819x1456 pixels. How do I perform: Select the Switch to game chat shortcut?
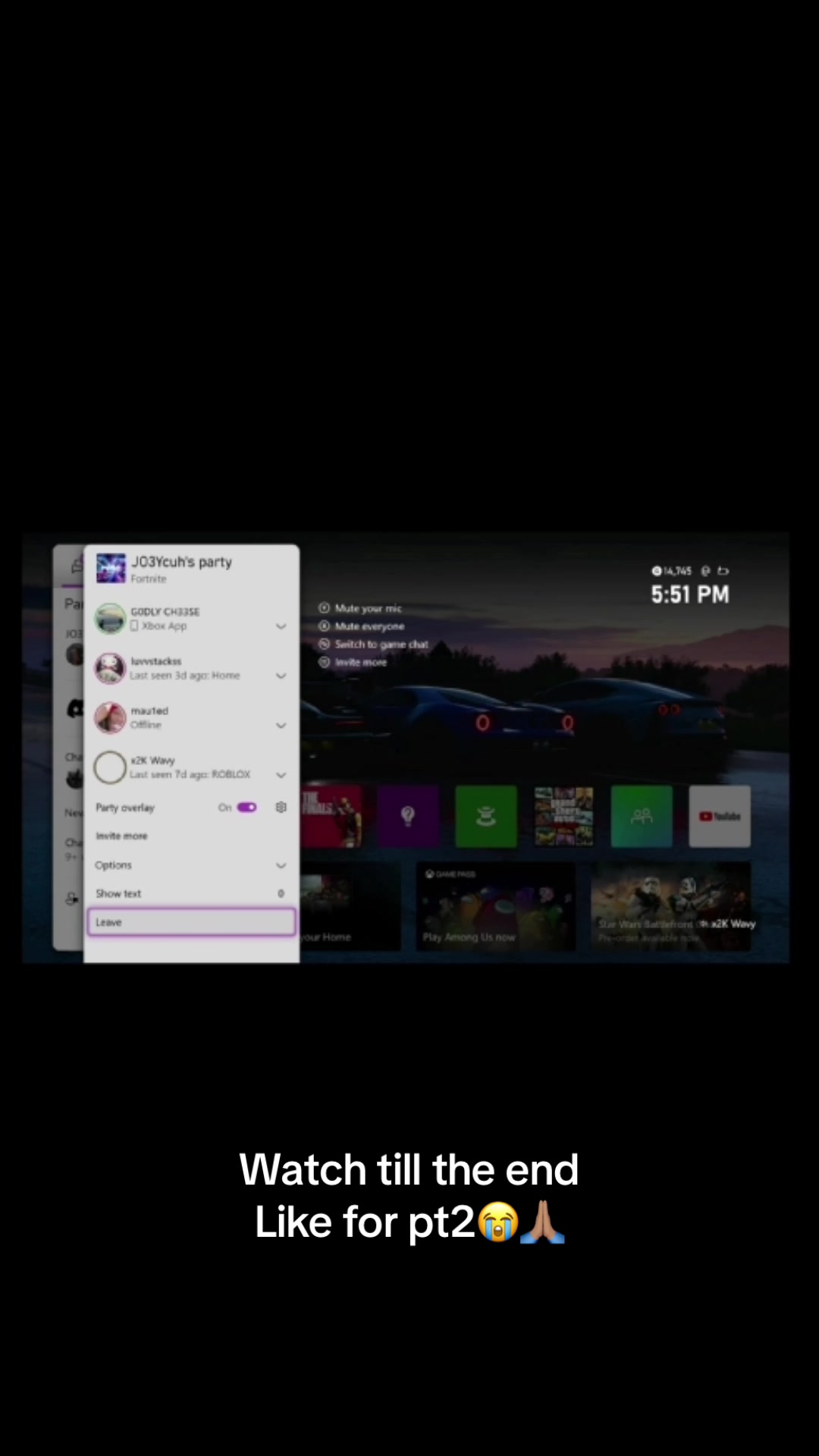click(x=374, y=644)
